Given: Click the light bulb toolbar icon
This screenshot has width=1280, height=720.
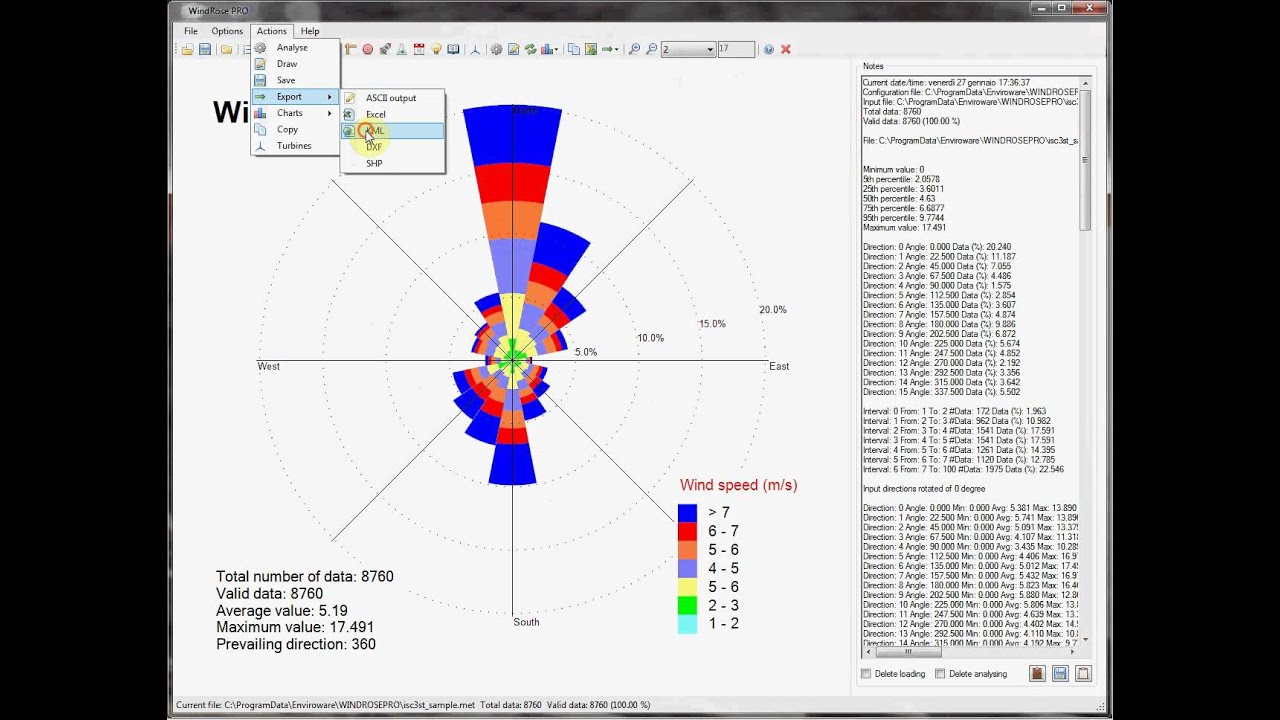Looking at the screenshot, I should [x=436, y=49].
